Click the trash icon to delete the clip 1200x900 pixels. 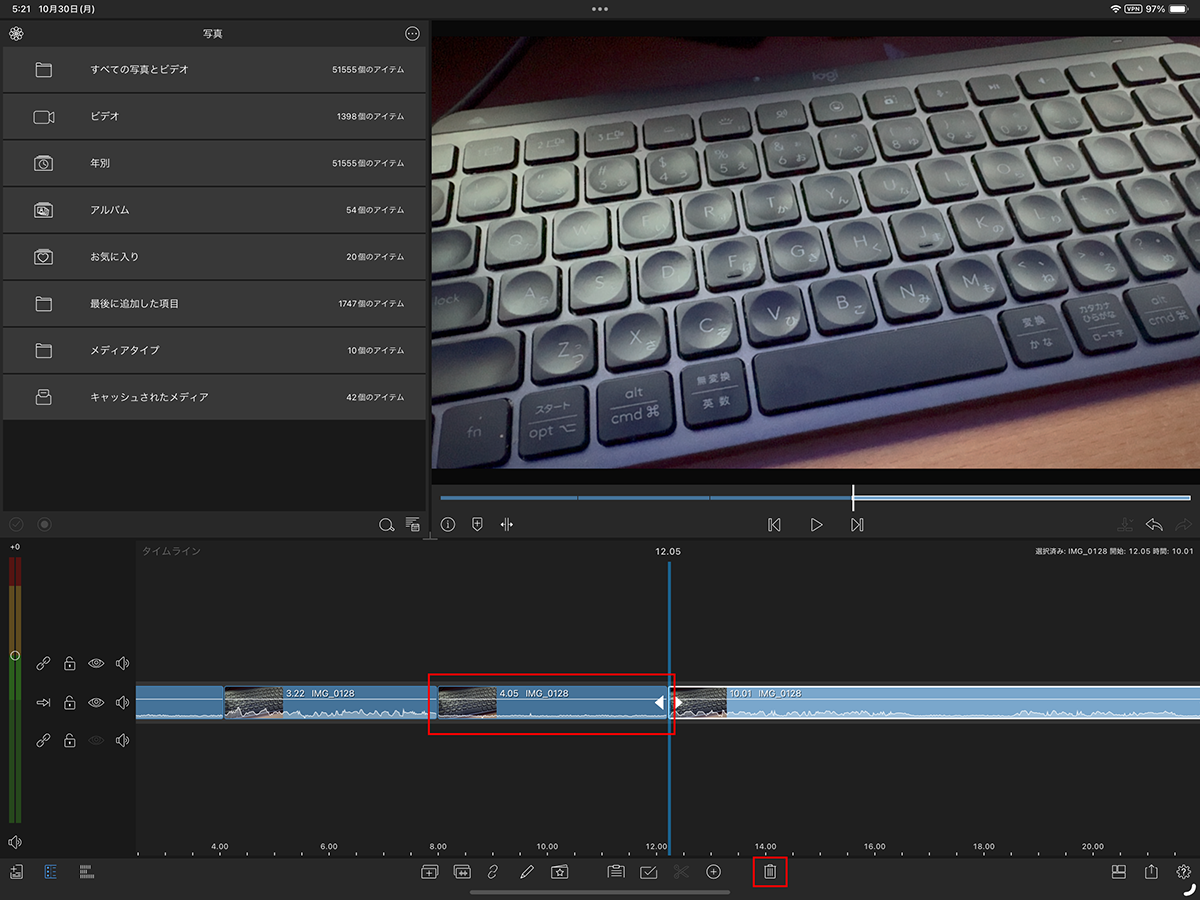[769, 872]
